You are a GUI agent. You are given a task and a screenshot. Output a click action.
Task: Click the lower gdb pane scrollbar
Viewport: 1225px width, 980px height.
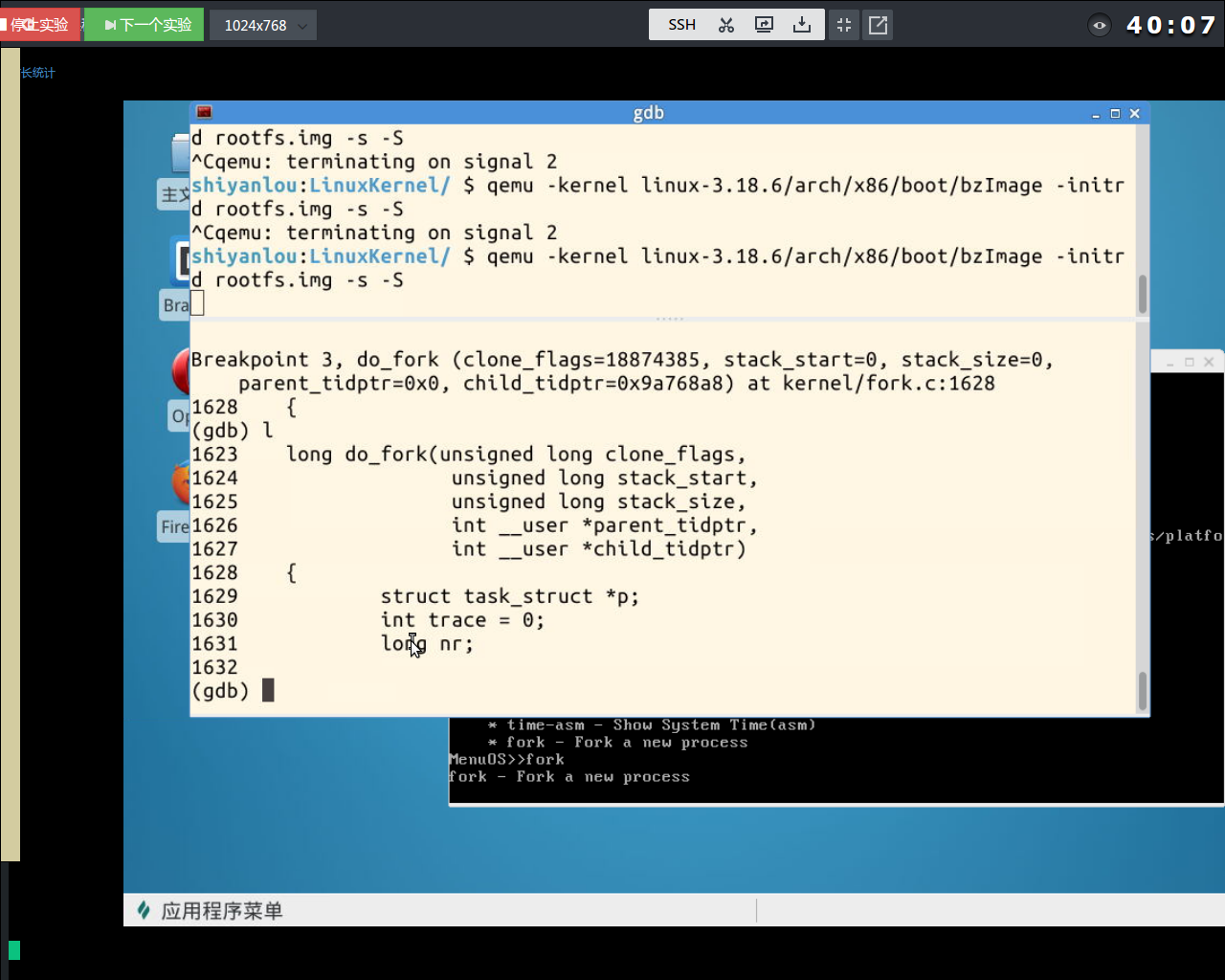tap(1142, 690)
